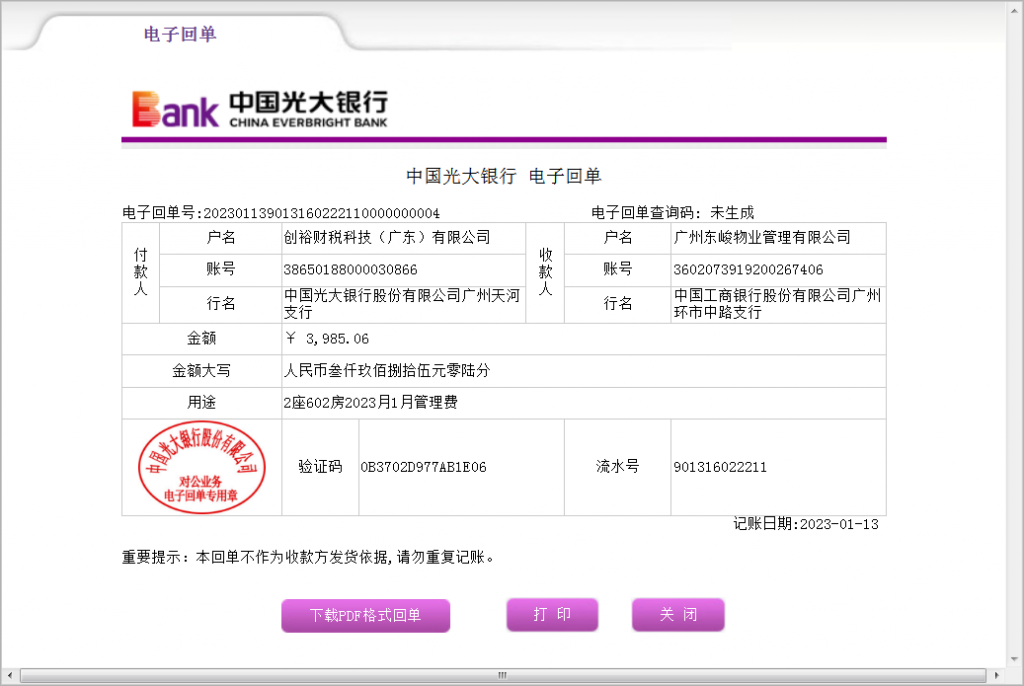This screenshot has height=686, width=1024.
Task: Click payer name 创裕财税科技（广东）有限公司
Action: click(x=387, y=238)
